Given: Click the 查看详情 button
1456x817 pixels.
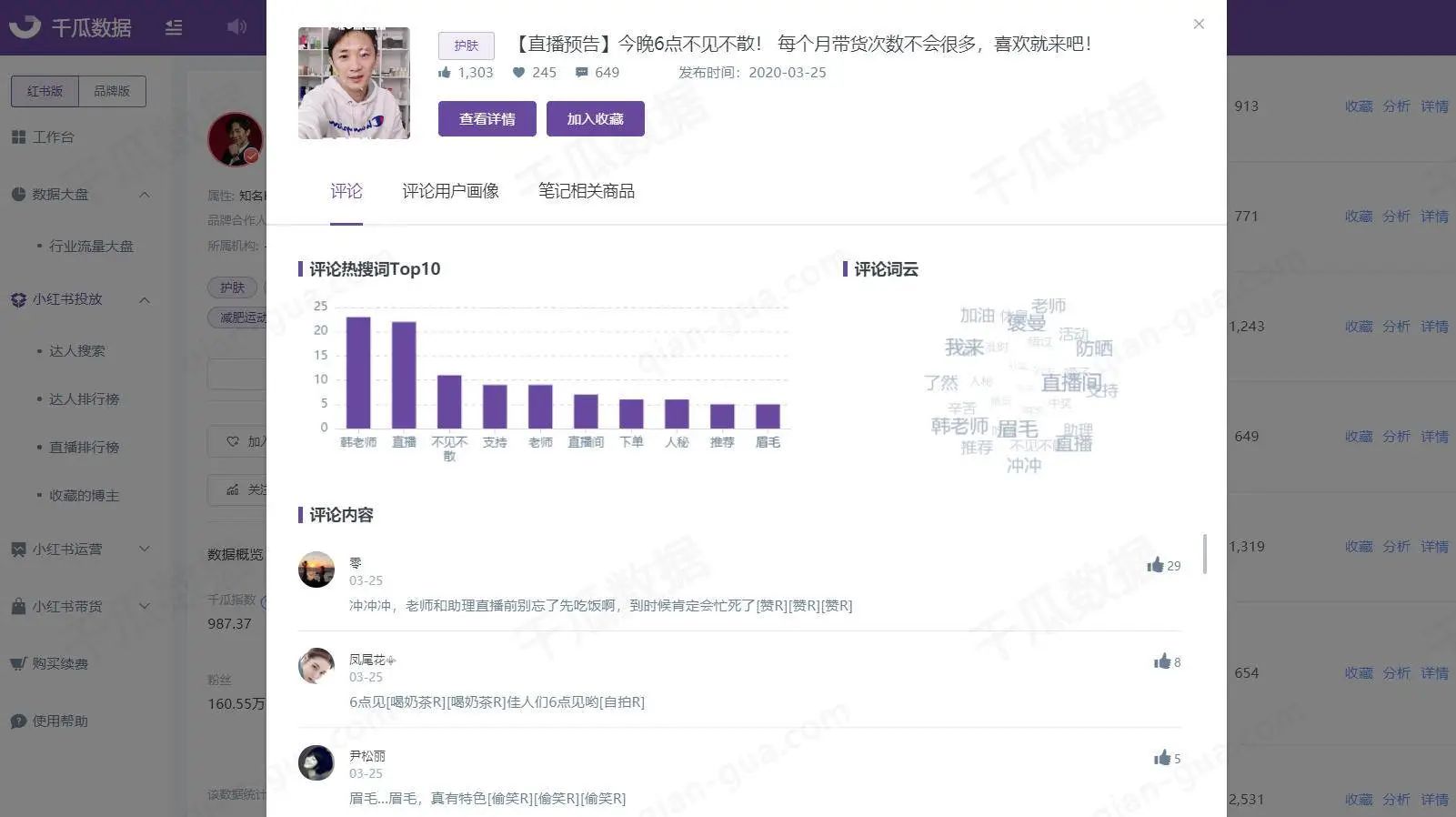Looking at the screenshot, I should [x=487, y=119].
